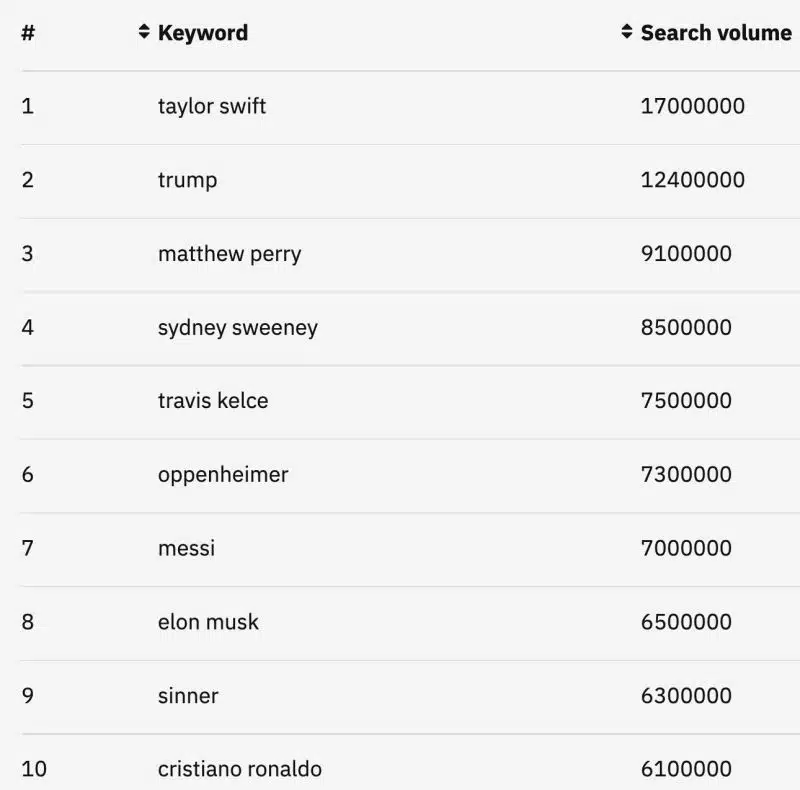This screenshot has height=790, width=800.
Task: Click the cristiano ronaldo keyword
Action: coord(240,769)
